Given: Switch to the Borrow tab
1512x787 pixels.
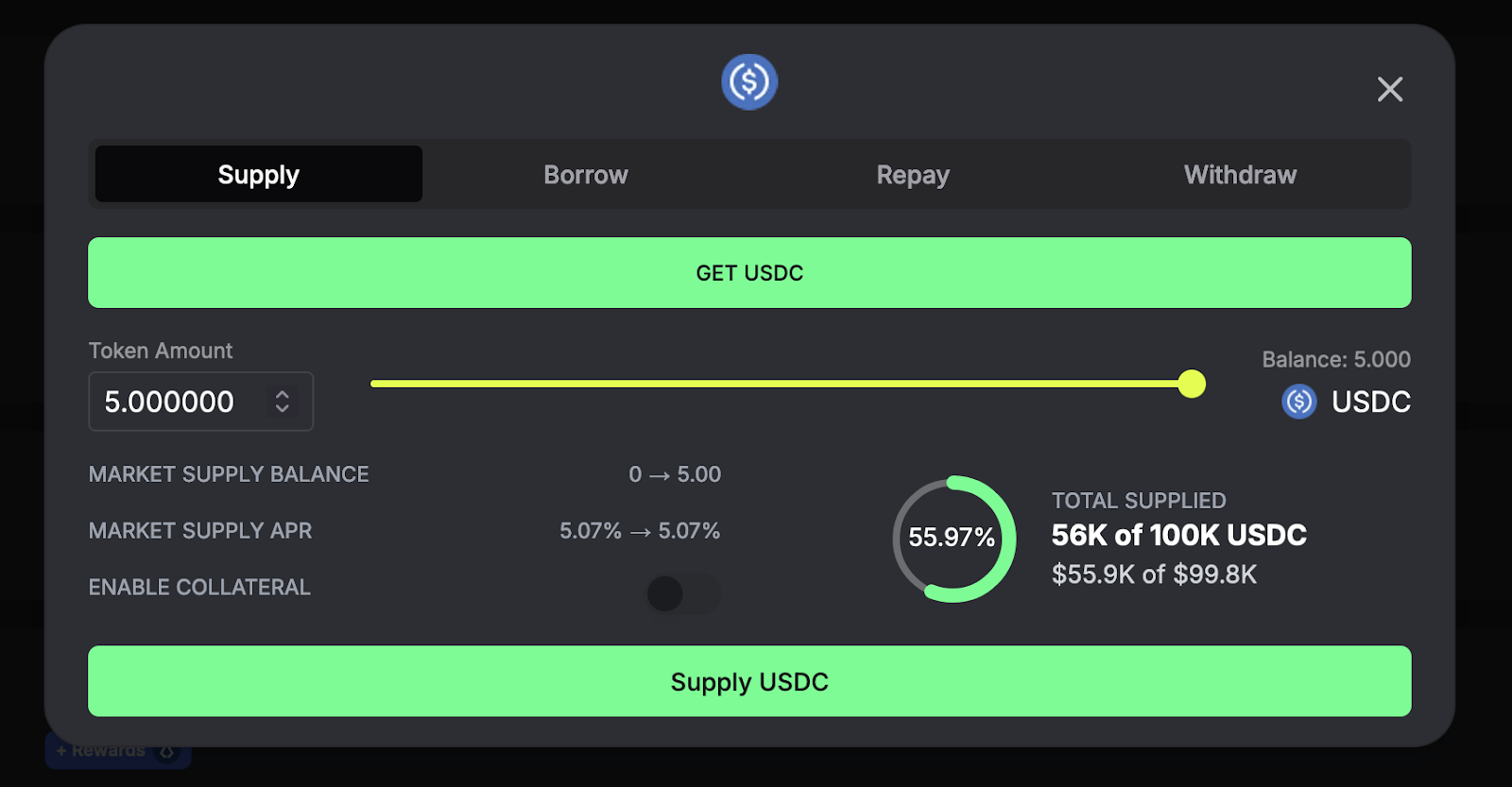Looking at the screenshot, I should (585, 174).
